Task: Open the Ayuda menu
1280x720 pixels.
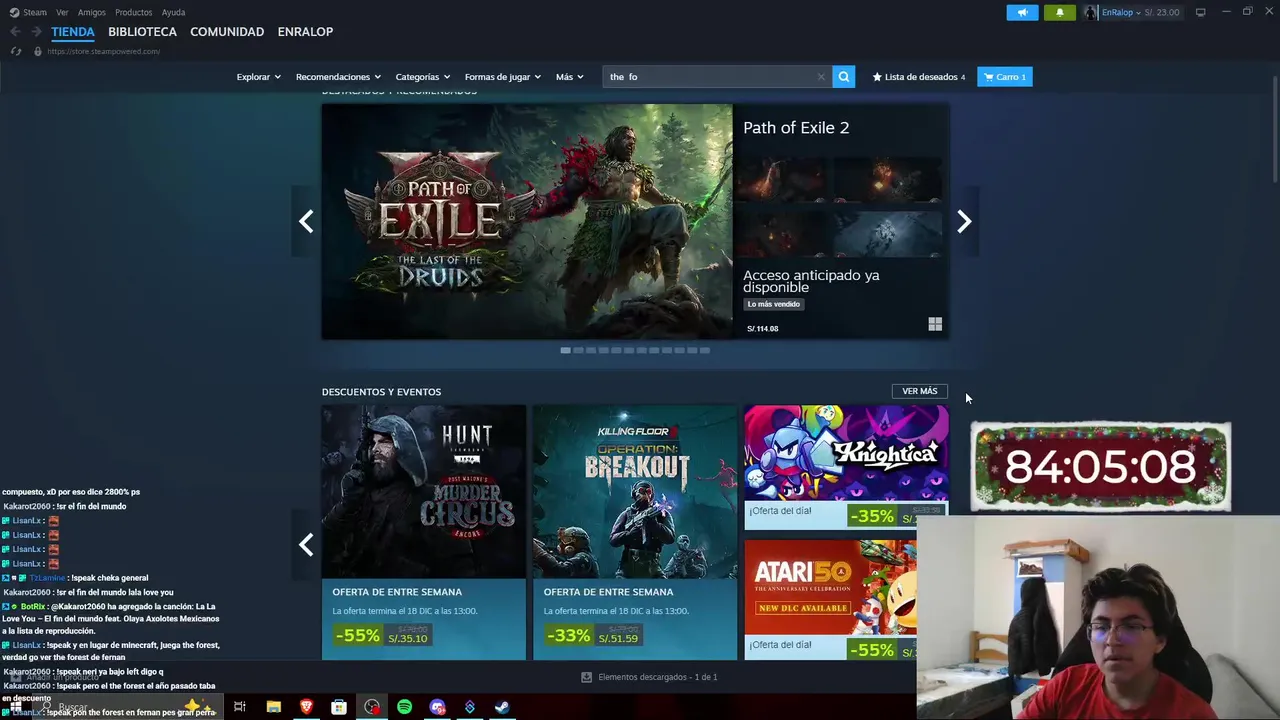Action: (x=173, y=12)
